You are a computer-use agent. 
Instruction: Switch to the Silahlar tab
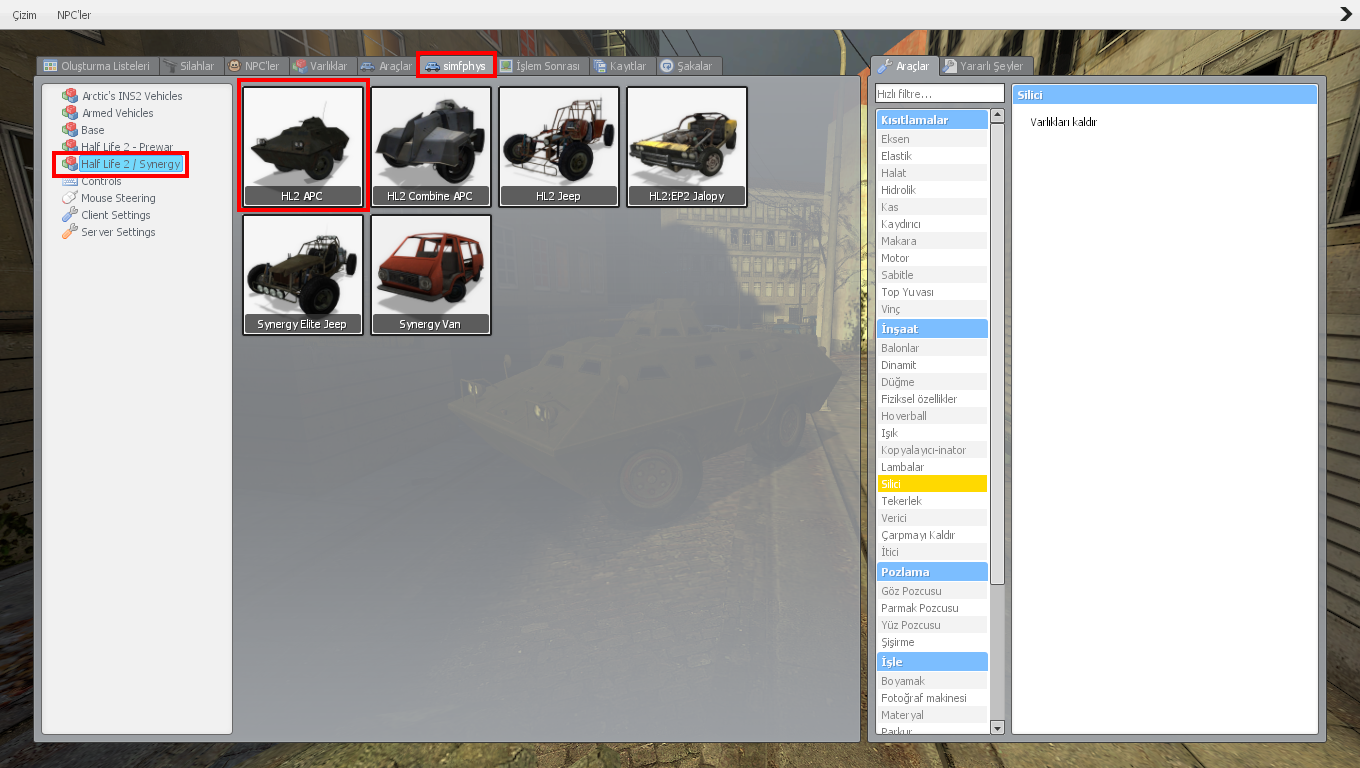click(x=190, y=66)
